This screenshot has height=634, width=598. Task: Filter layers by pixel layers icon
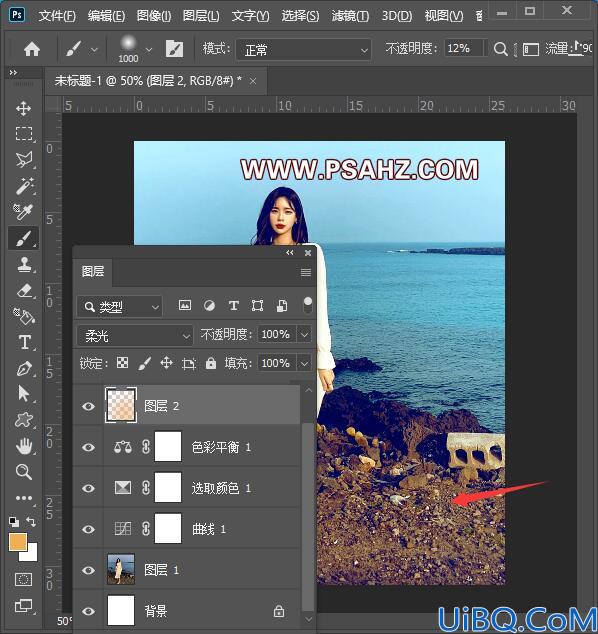[185, 305]
